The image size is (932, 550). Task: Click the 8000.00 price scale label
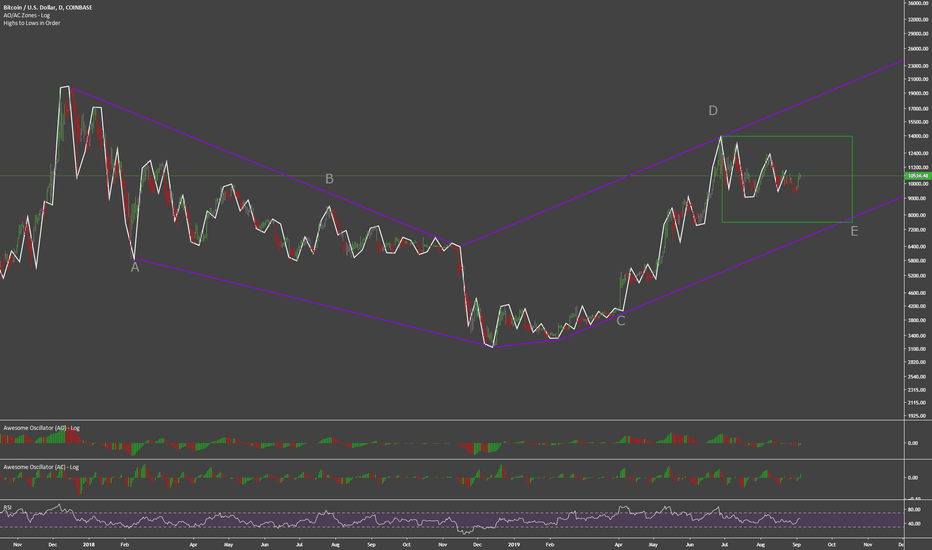tap(918, 215)
